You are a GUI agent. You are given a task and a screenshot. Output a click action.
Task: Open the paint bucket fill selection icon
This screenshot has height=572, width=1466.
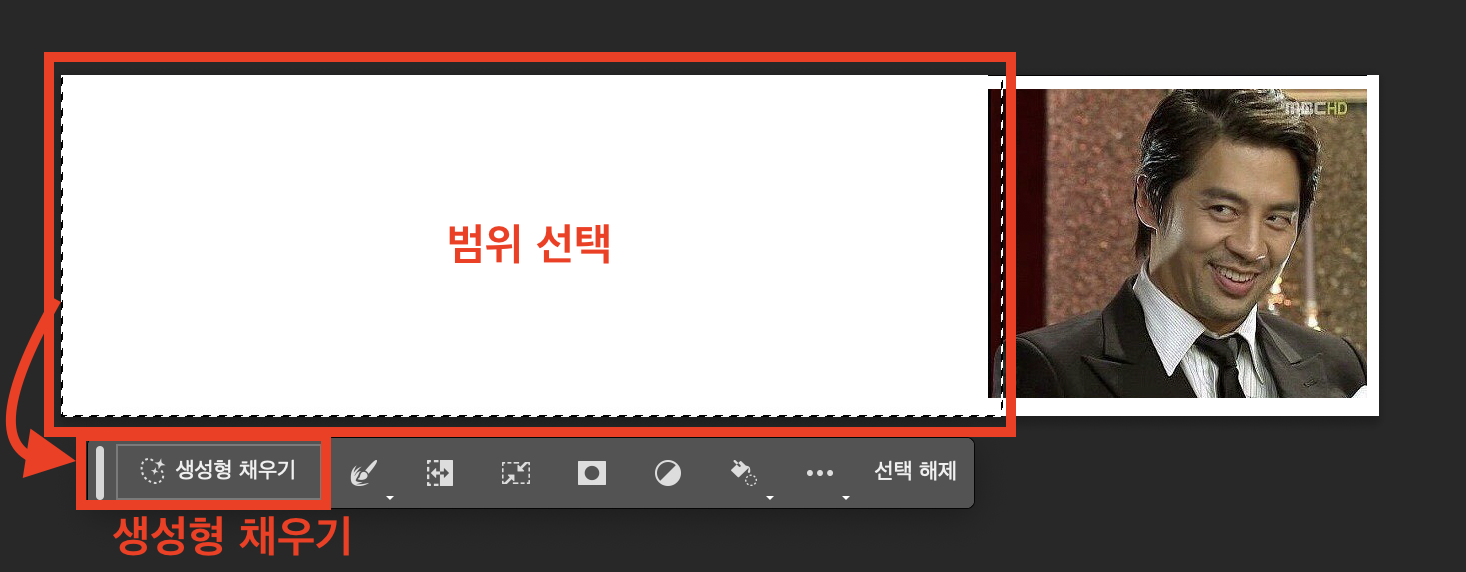click(743, 473)
